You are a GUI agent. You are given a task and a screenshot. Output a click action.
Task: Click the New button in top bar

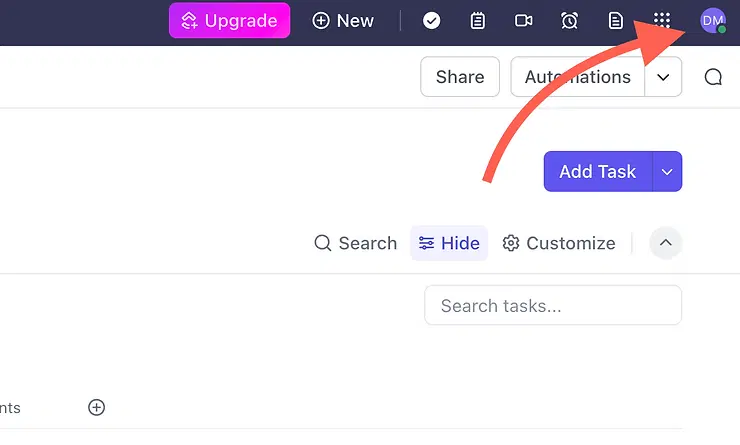click(343, 20)
